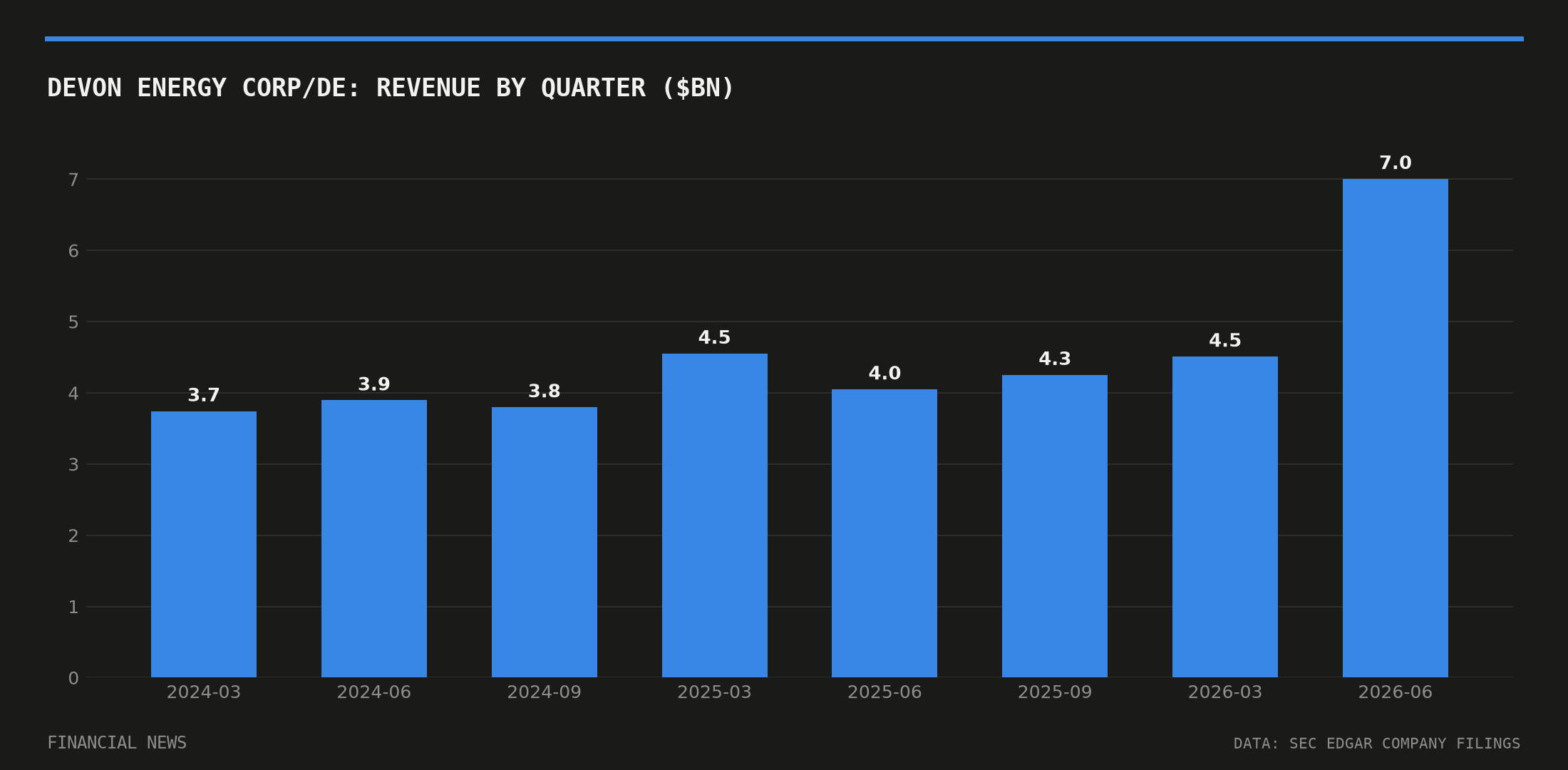Click the y-axis tick label 5
1568x770 pixels.
pos(73,322)
